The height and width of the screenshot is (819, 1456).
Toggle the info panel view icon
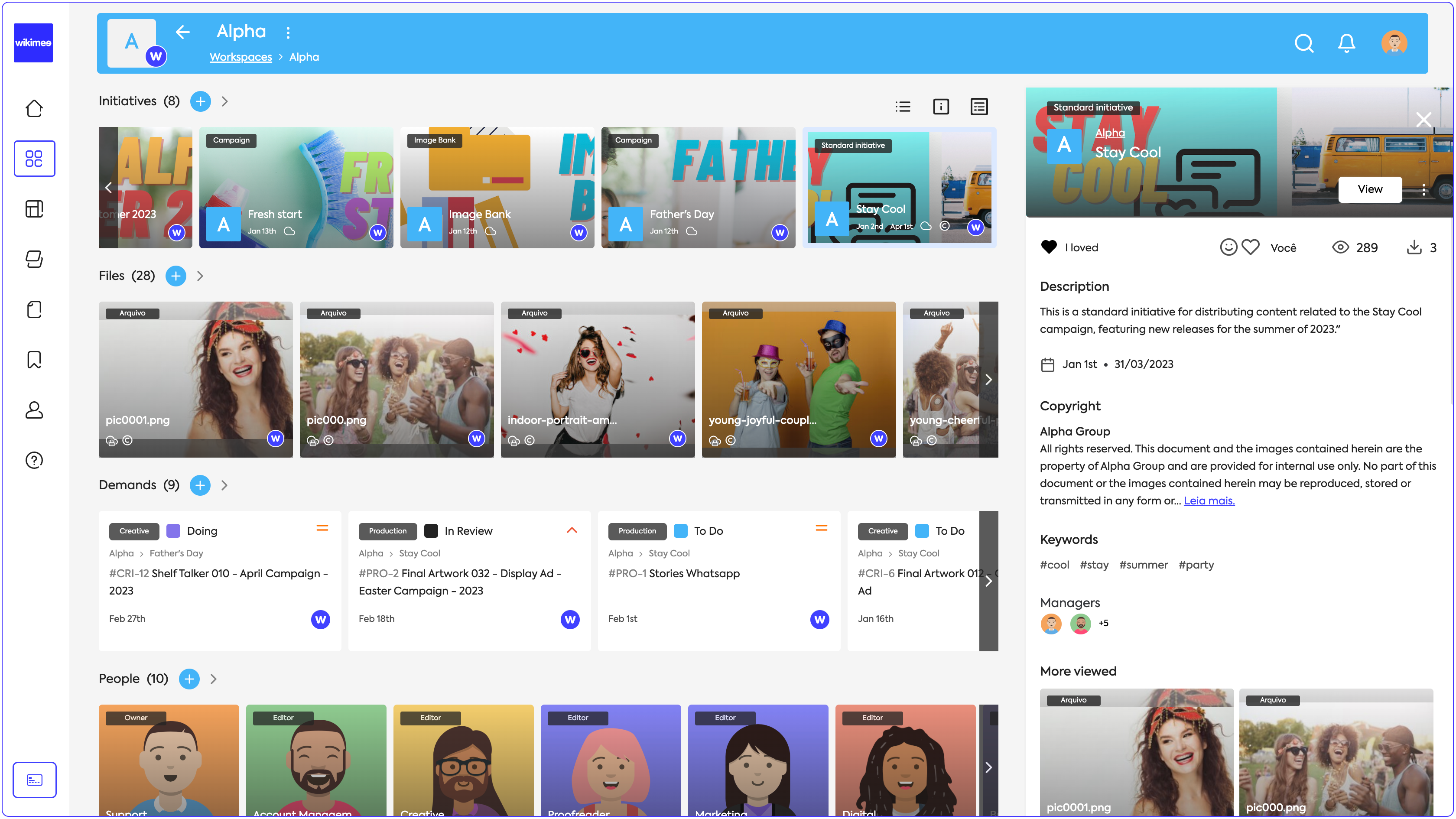pyautogui.click(x=940, y=106)
